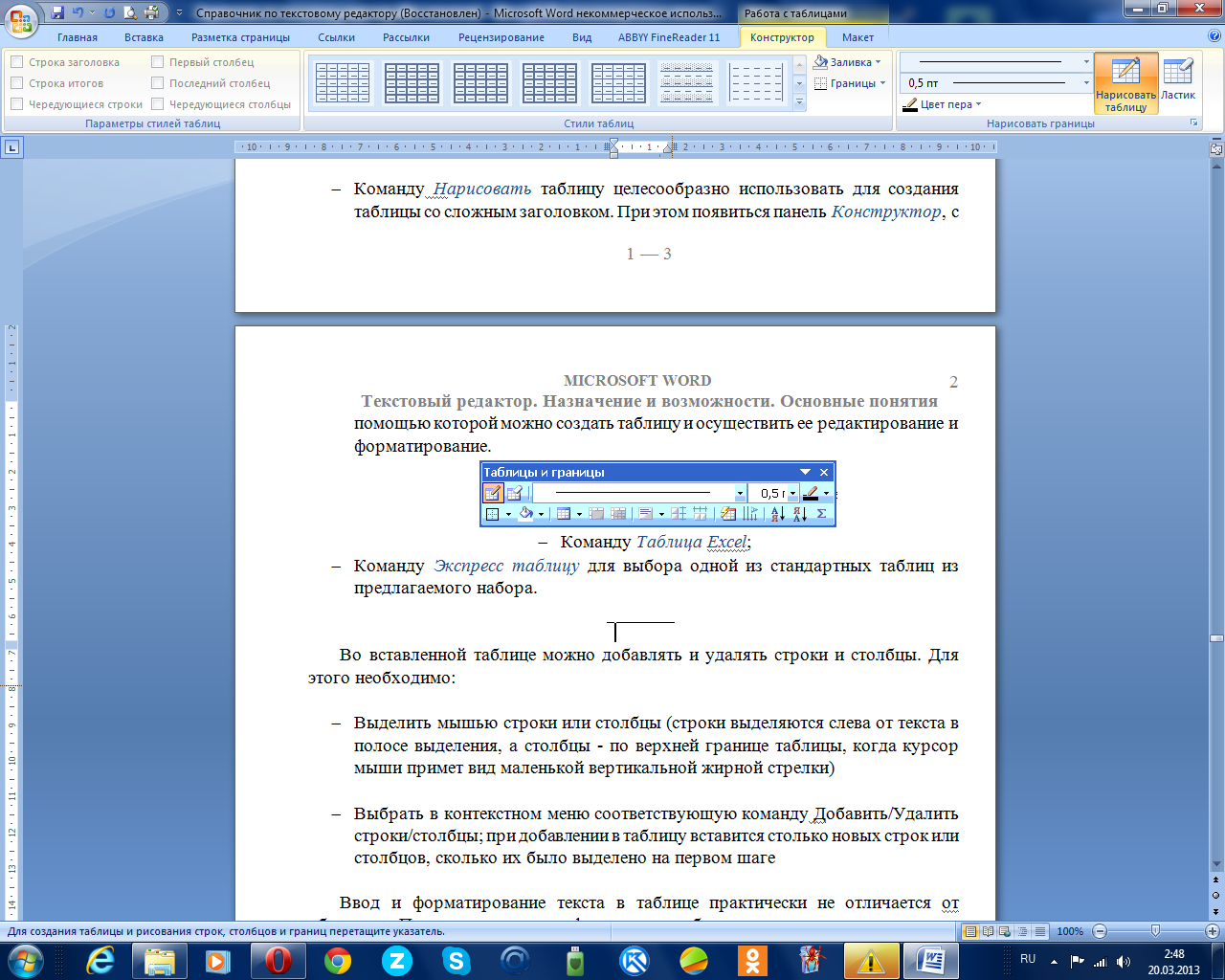This screenshot has height=980, width=1225.
Task: Open the Ссылки tab
Action: click(336, 37)
